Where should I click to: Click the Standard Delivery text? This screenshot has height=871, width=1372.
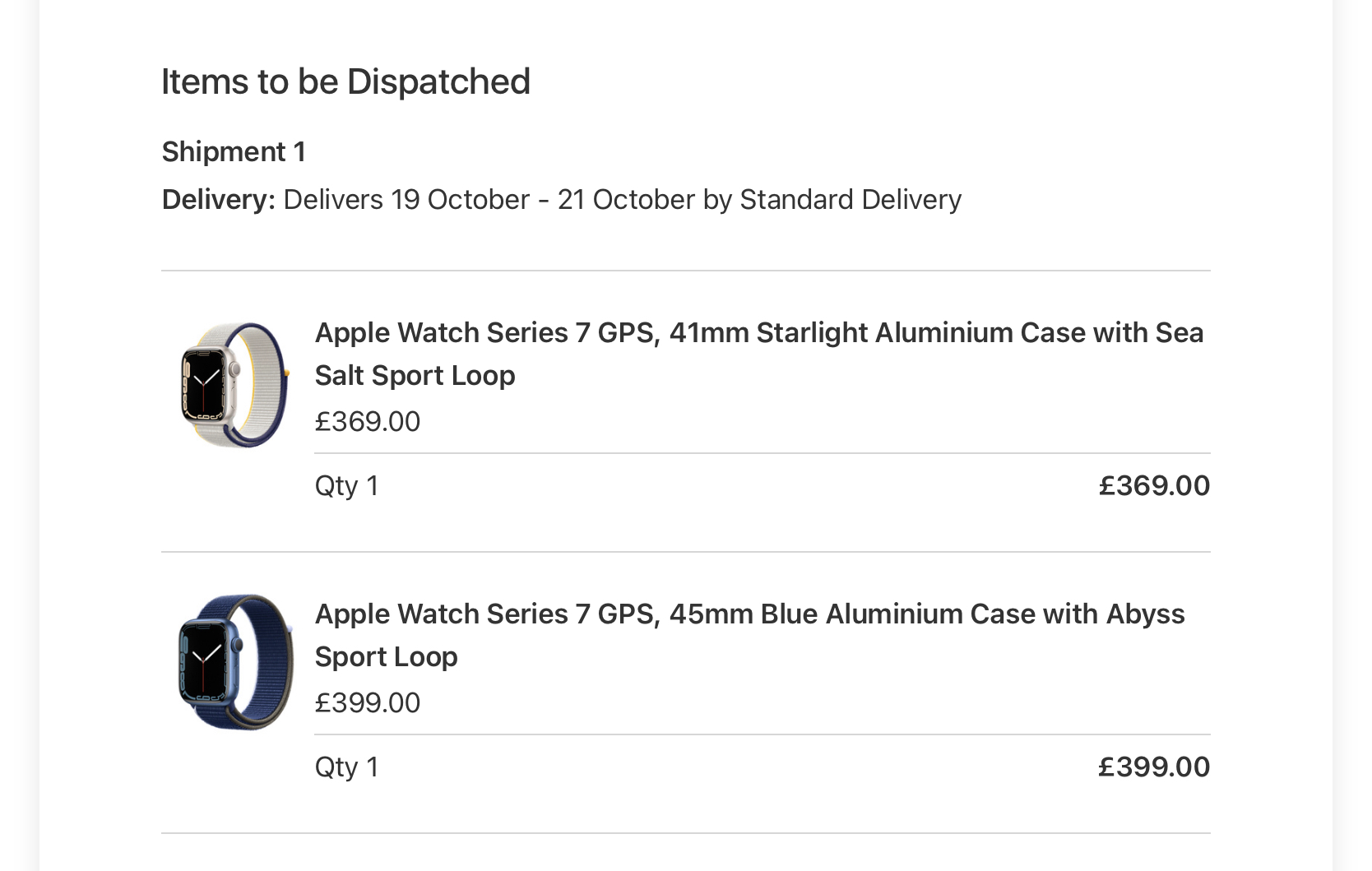[x=851, y=200]
